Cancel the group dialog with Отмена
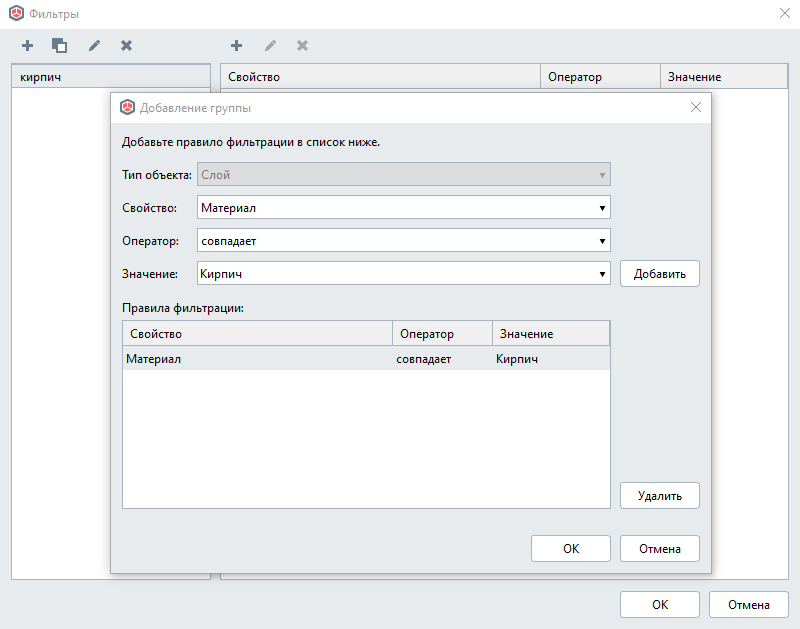 [x=659, y=548]
